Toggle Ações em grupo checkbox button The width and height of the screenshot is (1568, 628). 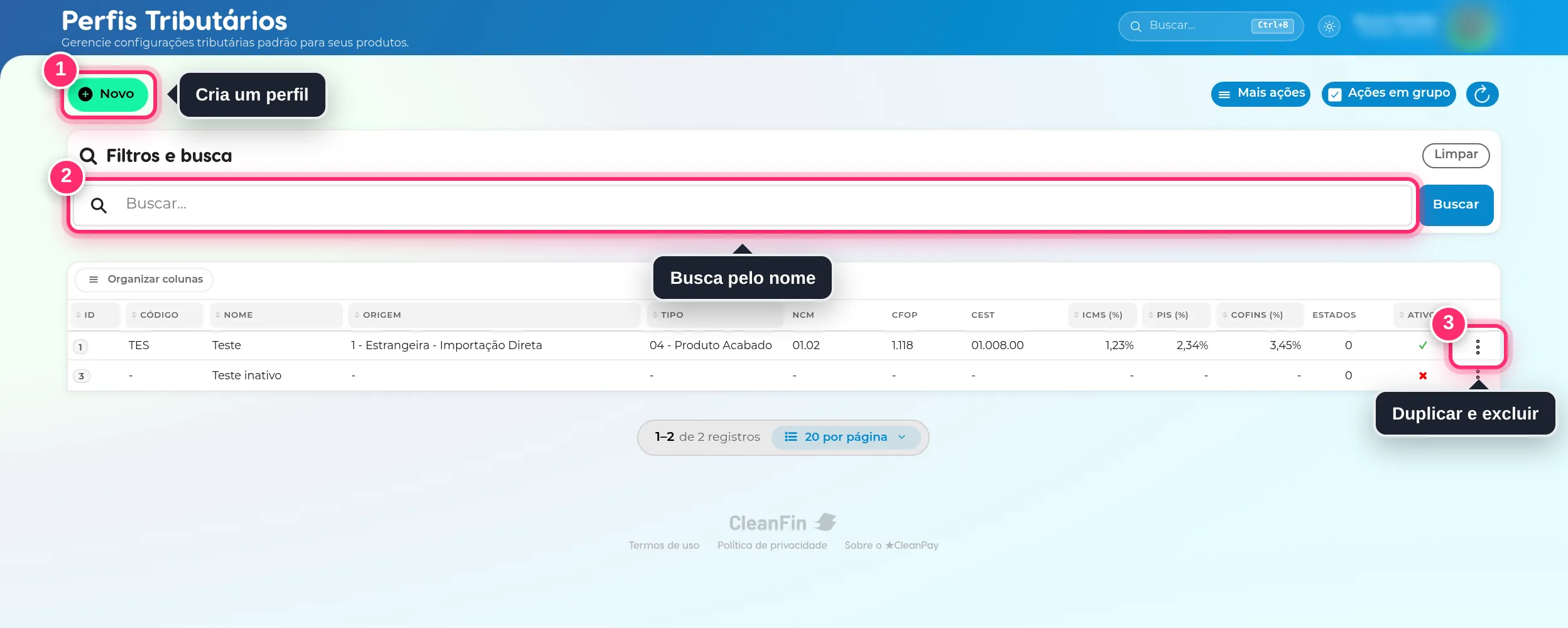(1388, 94)
